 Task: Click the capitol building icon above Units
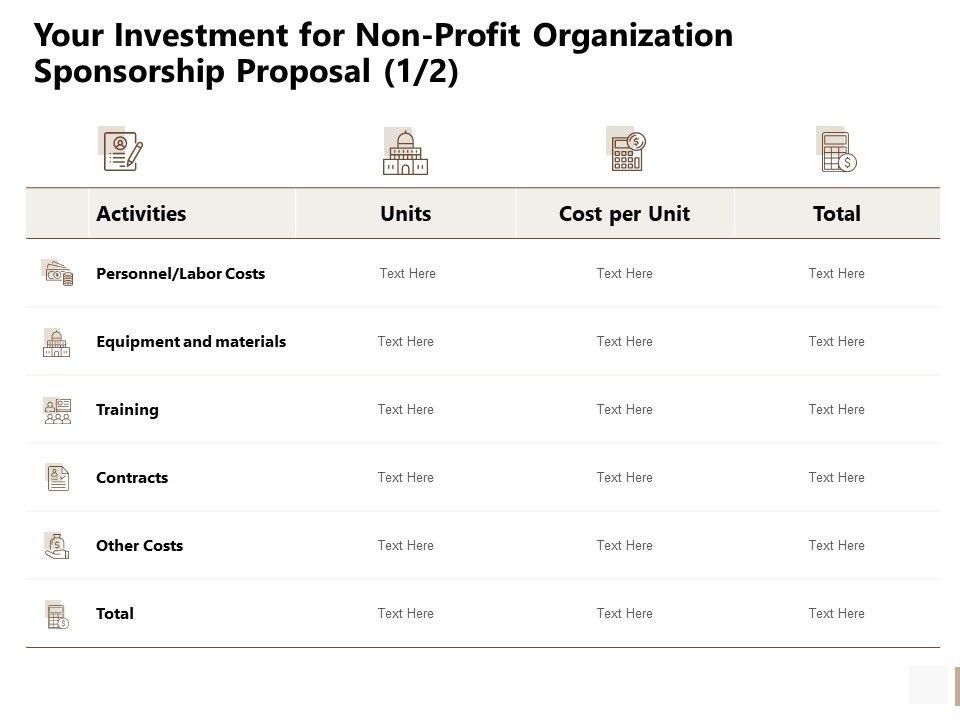point(405,152)
